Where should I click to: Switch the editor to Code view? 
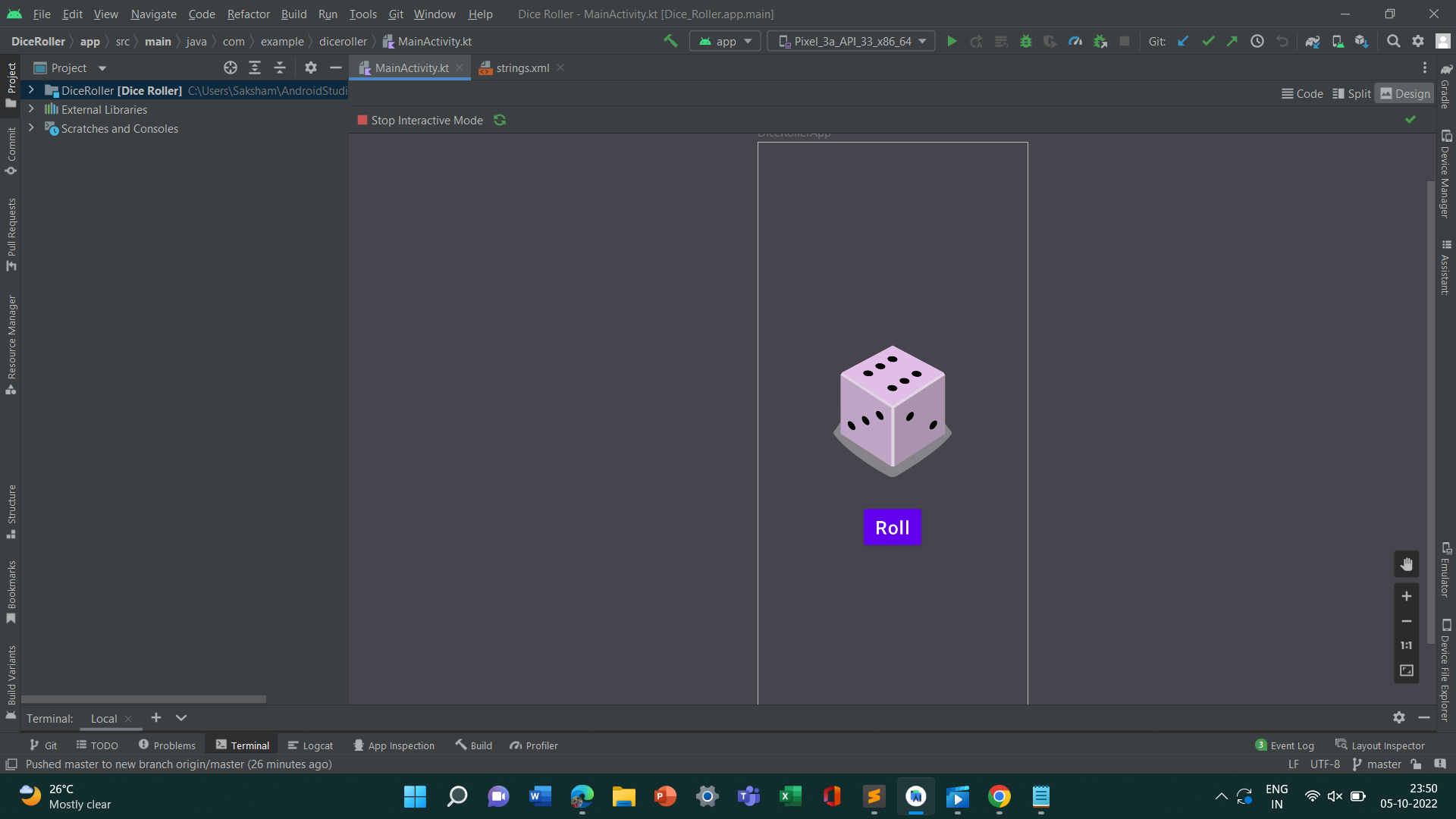coord(1302,93)
